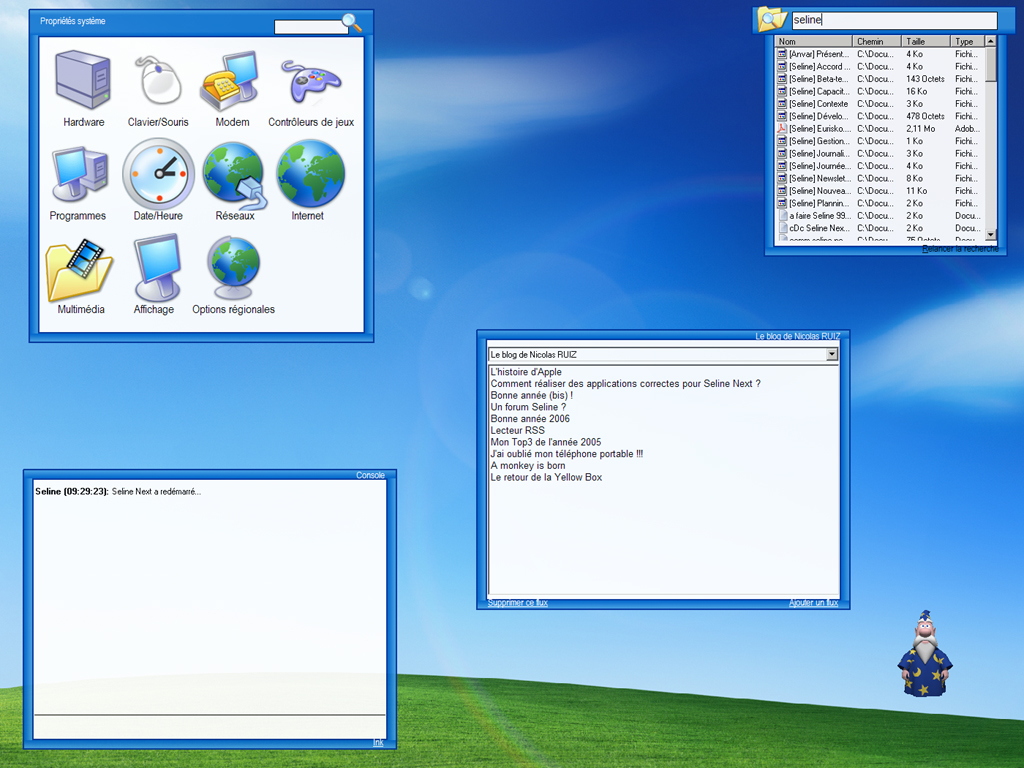Click the search field containing seline

893,20
